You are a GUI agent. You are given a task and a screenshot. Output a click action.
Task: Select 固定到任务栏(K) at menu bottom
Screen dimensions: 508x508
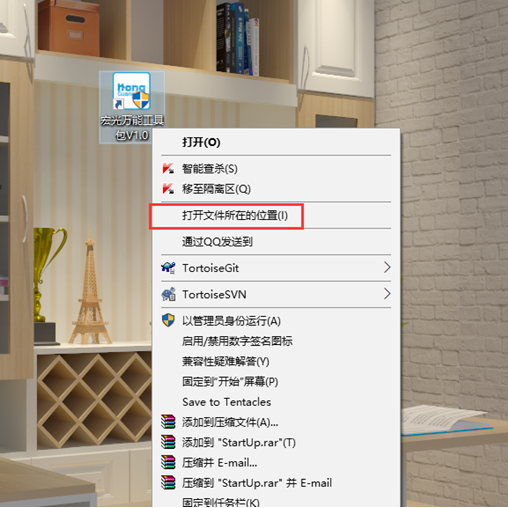[276, 501]
